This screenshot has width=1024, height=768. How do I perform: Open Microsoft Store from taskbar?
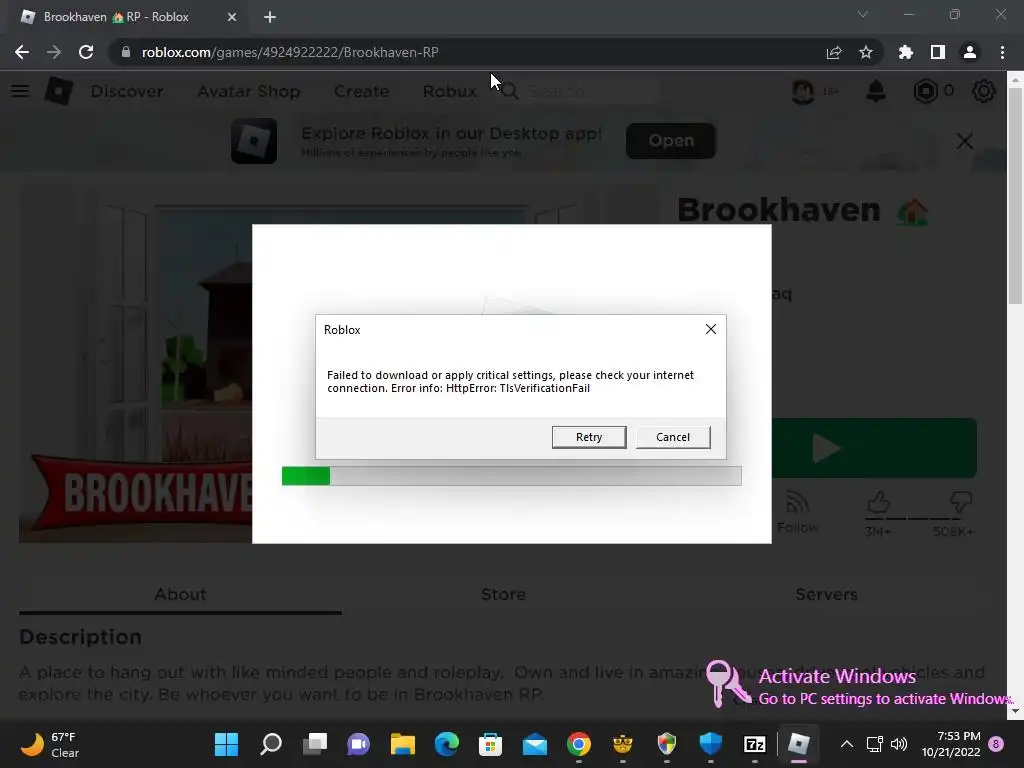tap(490, 744)
